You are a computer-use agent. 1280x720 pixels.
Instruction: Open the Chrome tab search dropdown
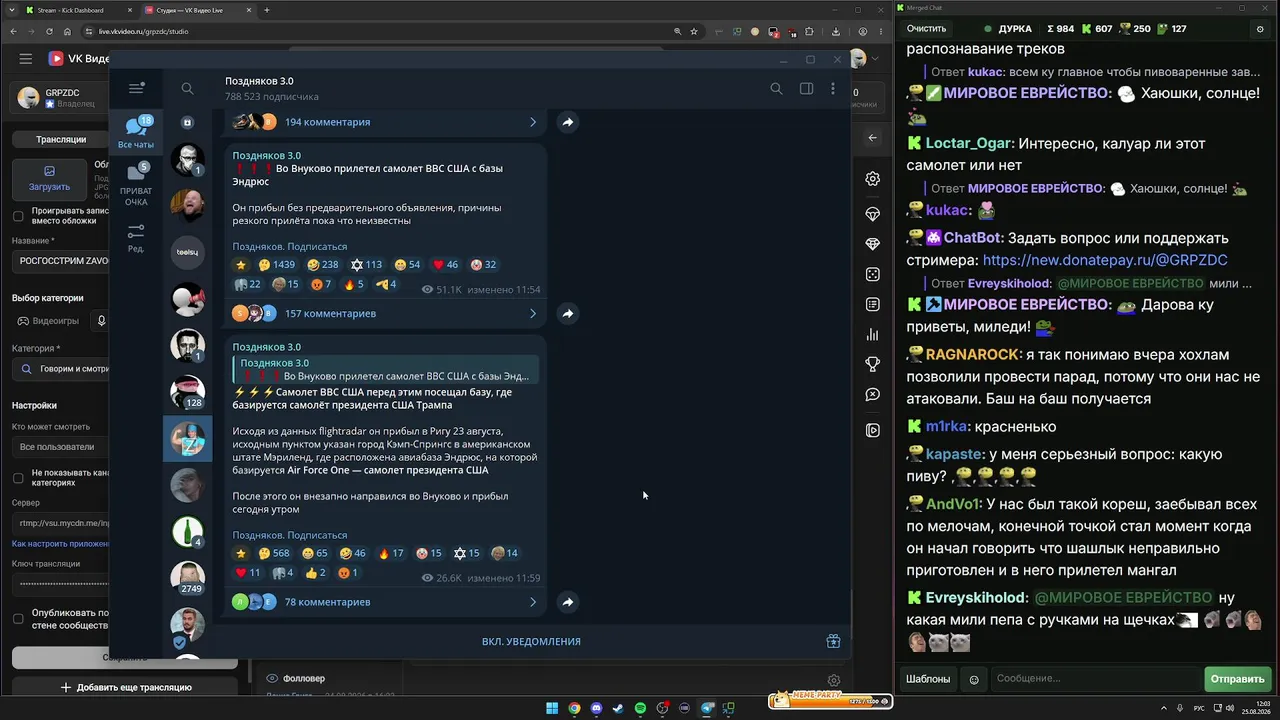pyautogui.click(x=14, y=10)
